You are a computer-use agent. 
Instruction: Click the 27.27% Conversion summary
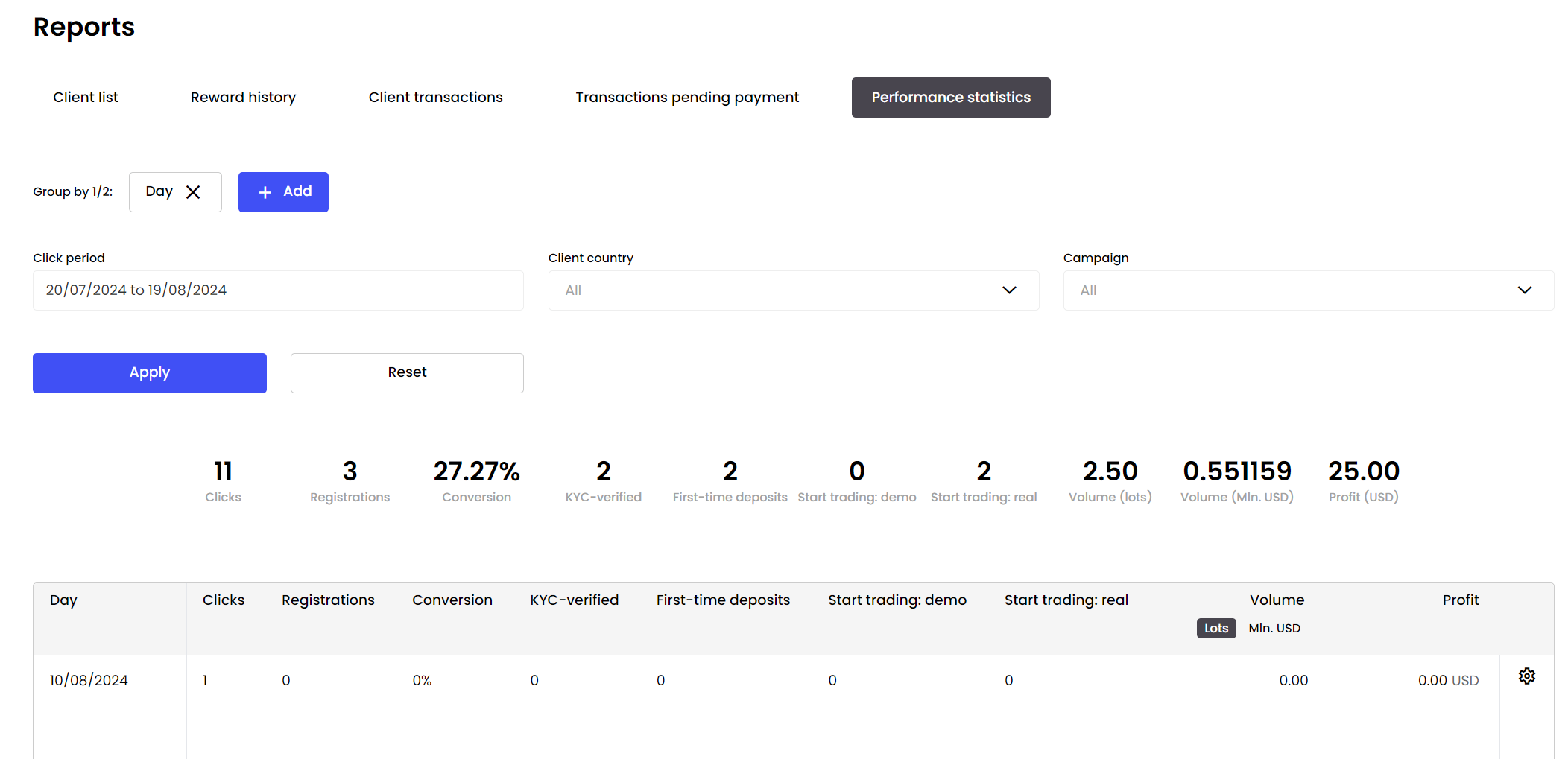477,482
